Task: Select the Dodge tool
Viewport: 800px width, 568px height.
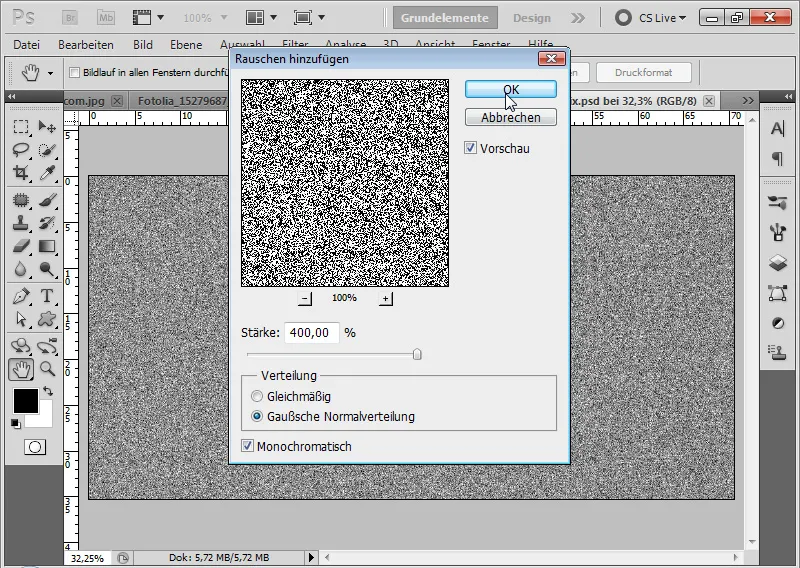Action: coord(47,269)
